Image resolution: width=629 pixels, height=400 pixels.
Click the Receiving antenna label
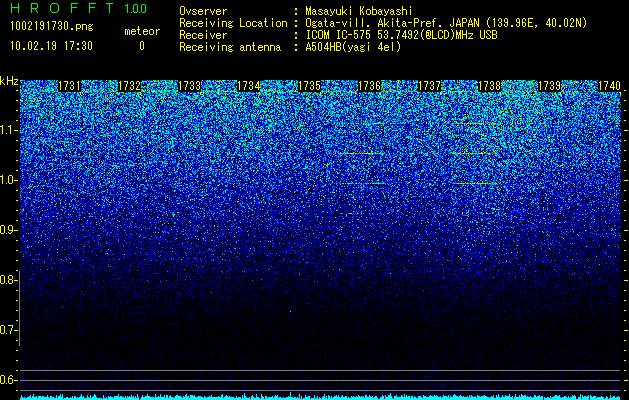click(x=230, y=47)
